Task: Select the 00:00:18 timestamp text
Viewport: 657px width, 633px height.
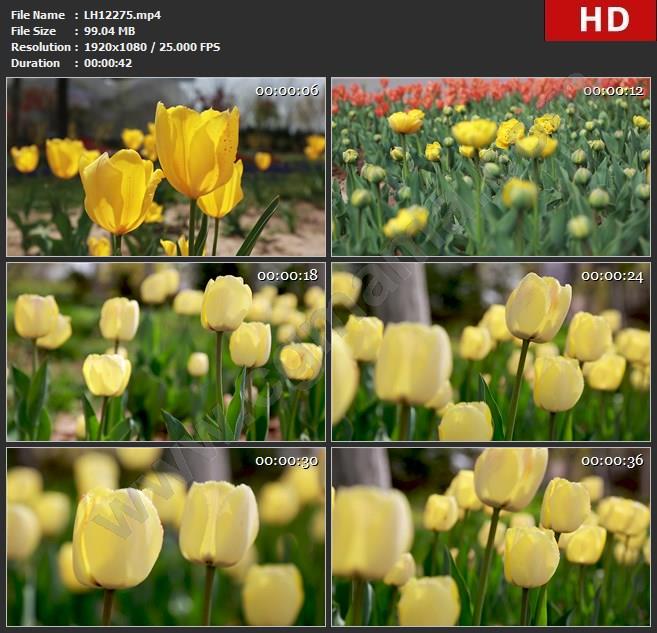Action: click(x=288, y=275)
